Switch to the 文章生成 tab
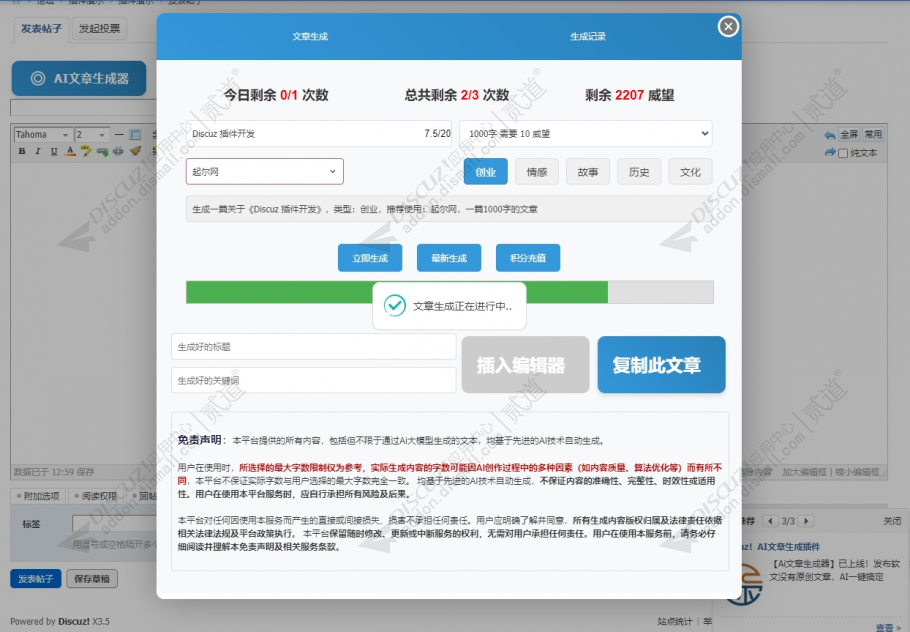 (x=310, y=36)
